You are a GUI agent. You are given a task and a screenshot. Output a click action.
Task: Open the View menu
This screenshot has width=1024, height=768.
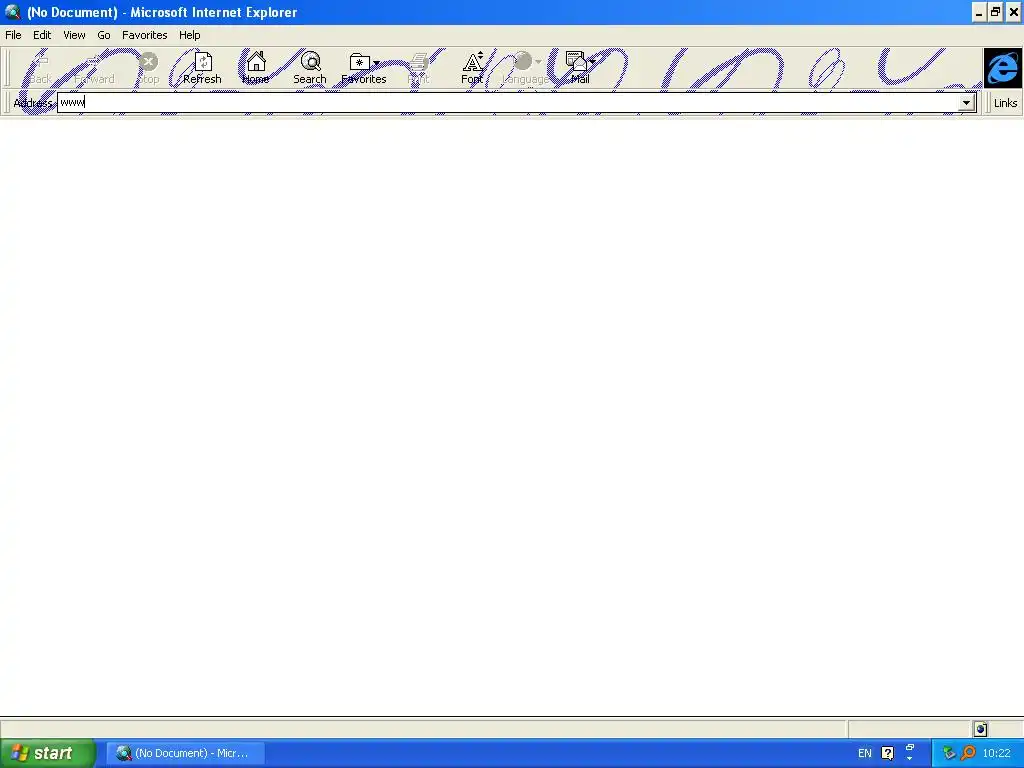pos(74,35)
